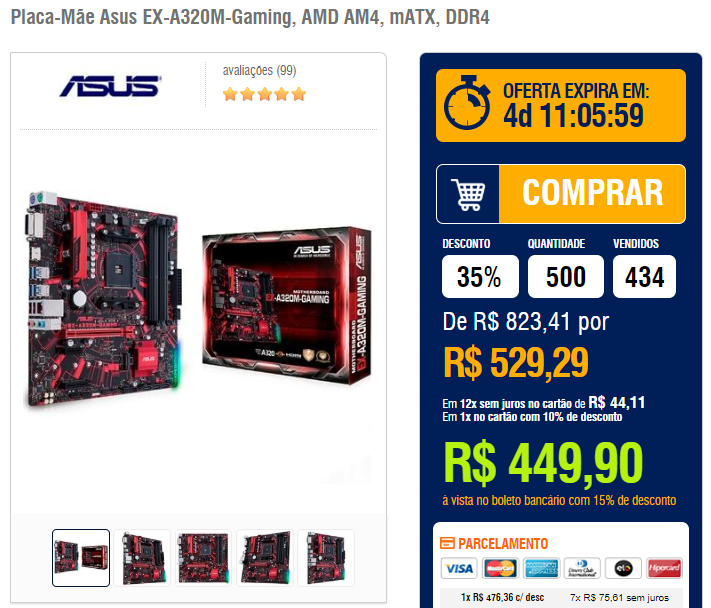View the second motherboard thumbnail
The width and height of the screenshot is (711, 608).
142,558
